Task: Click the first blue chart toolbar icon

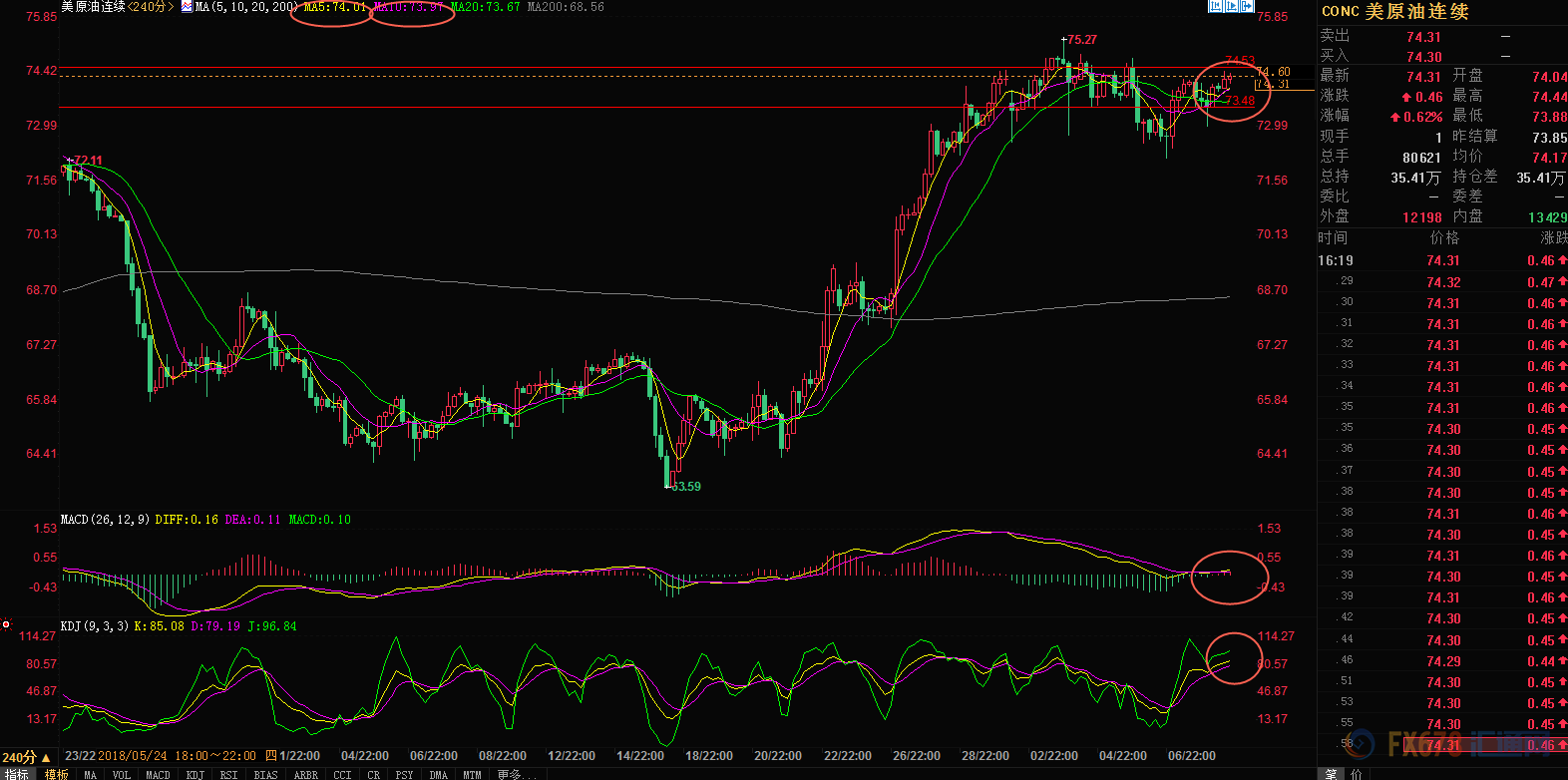Action: pyautogui.click(x=1215, y=6)
